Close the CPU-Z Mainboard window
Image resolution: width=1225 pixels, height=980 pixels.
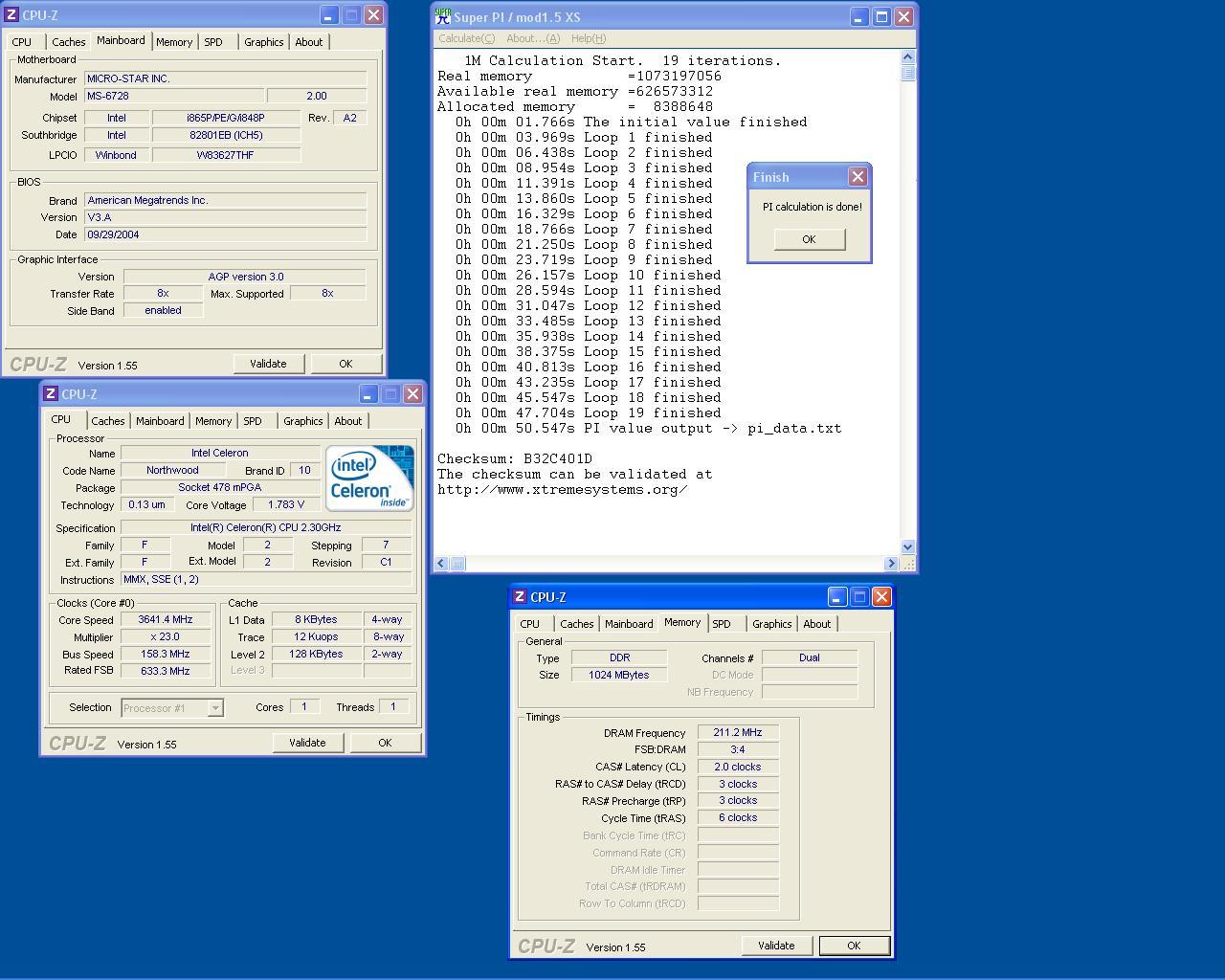(373, 15)
